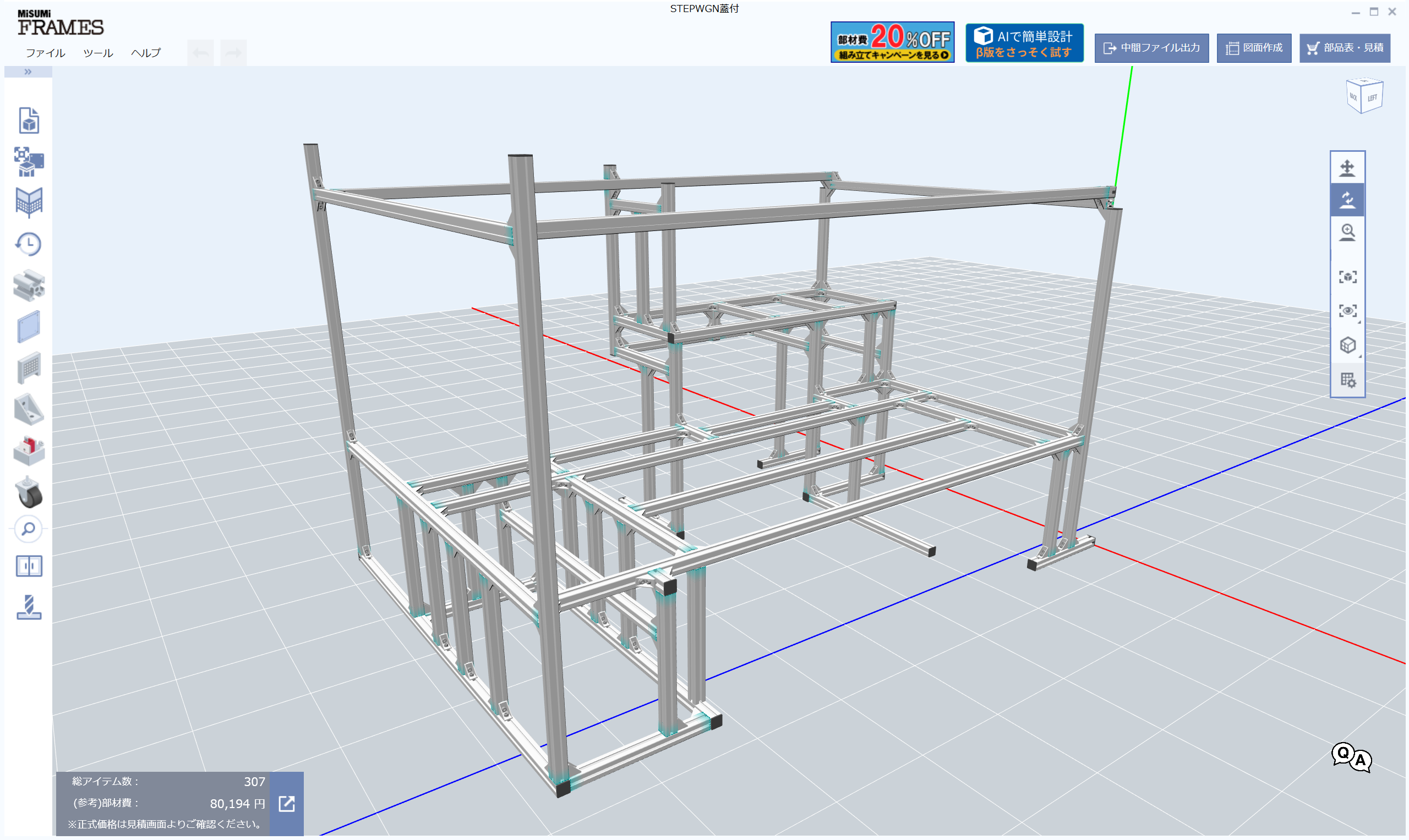Screen dimensions: 1409x840
Task: Click the 部品表・見積 button
Action: click(x=1345, y=48)
